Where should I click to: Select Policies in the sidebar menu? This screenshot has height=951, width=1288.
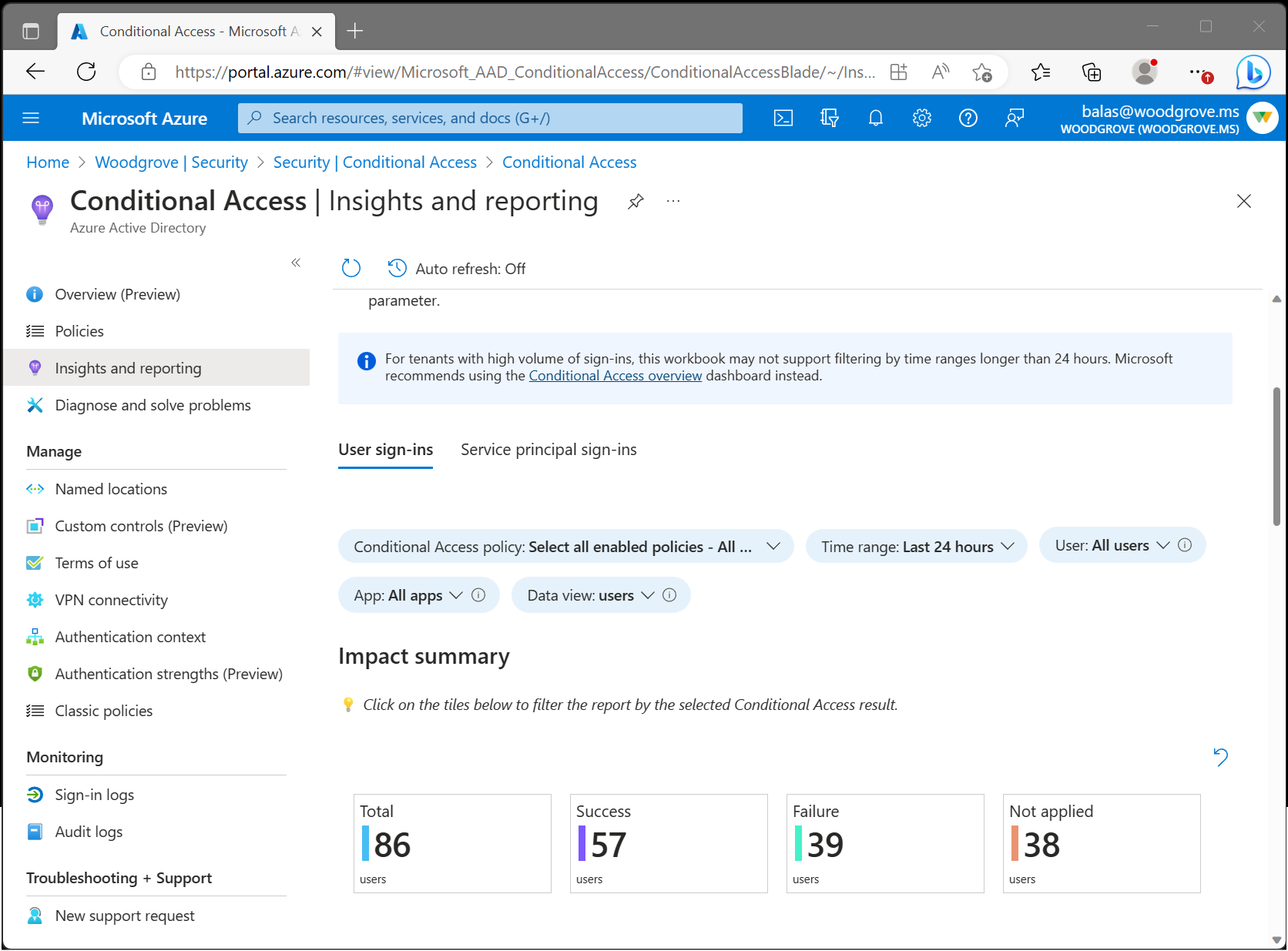click(x=79, y=330)
